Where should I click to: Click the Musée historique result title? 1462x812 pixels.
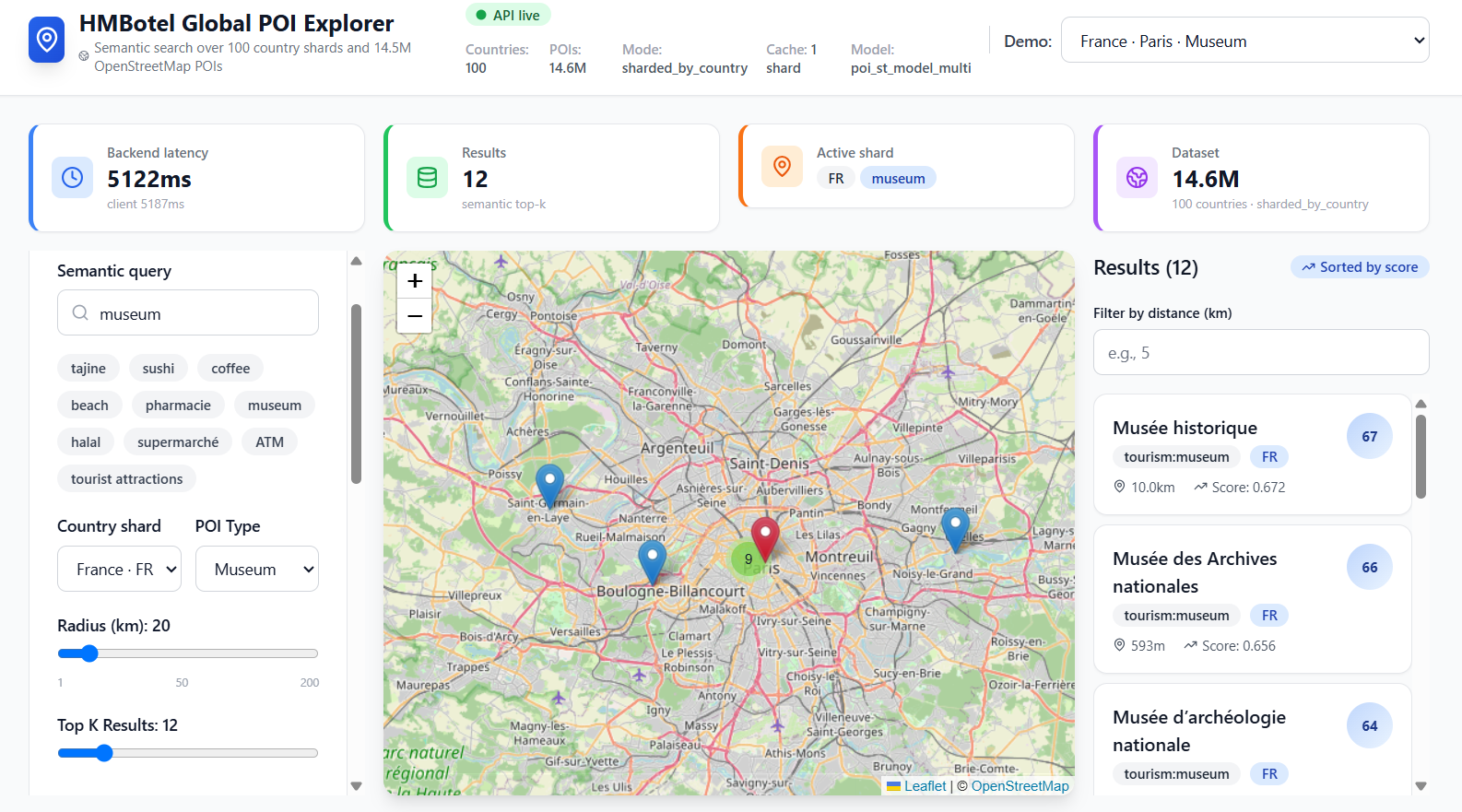(1185, 428)
